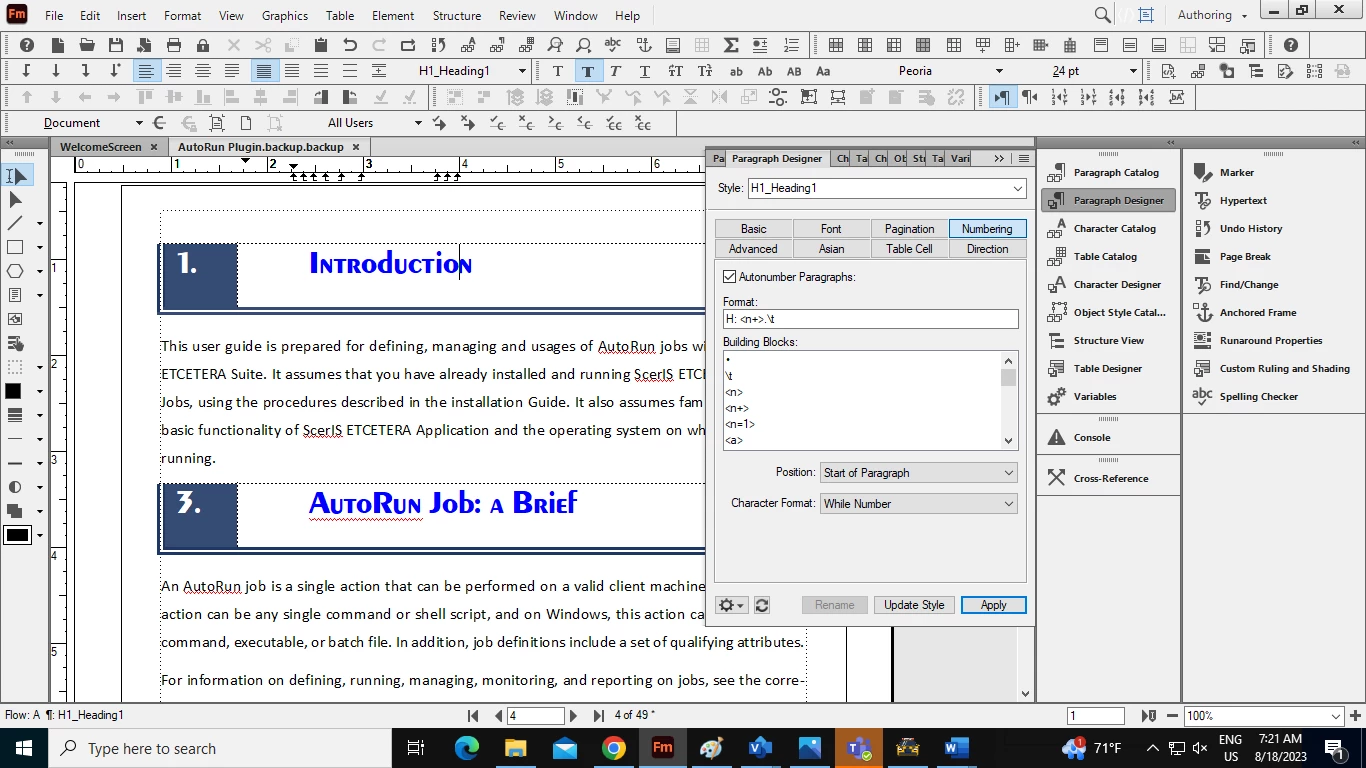The width and height of the screenshot is (1366, 768).
Task: Click in the autonumber Format input field
Action: 870,319
